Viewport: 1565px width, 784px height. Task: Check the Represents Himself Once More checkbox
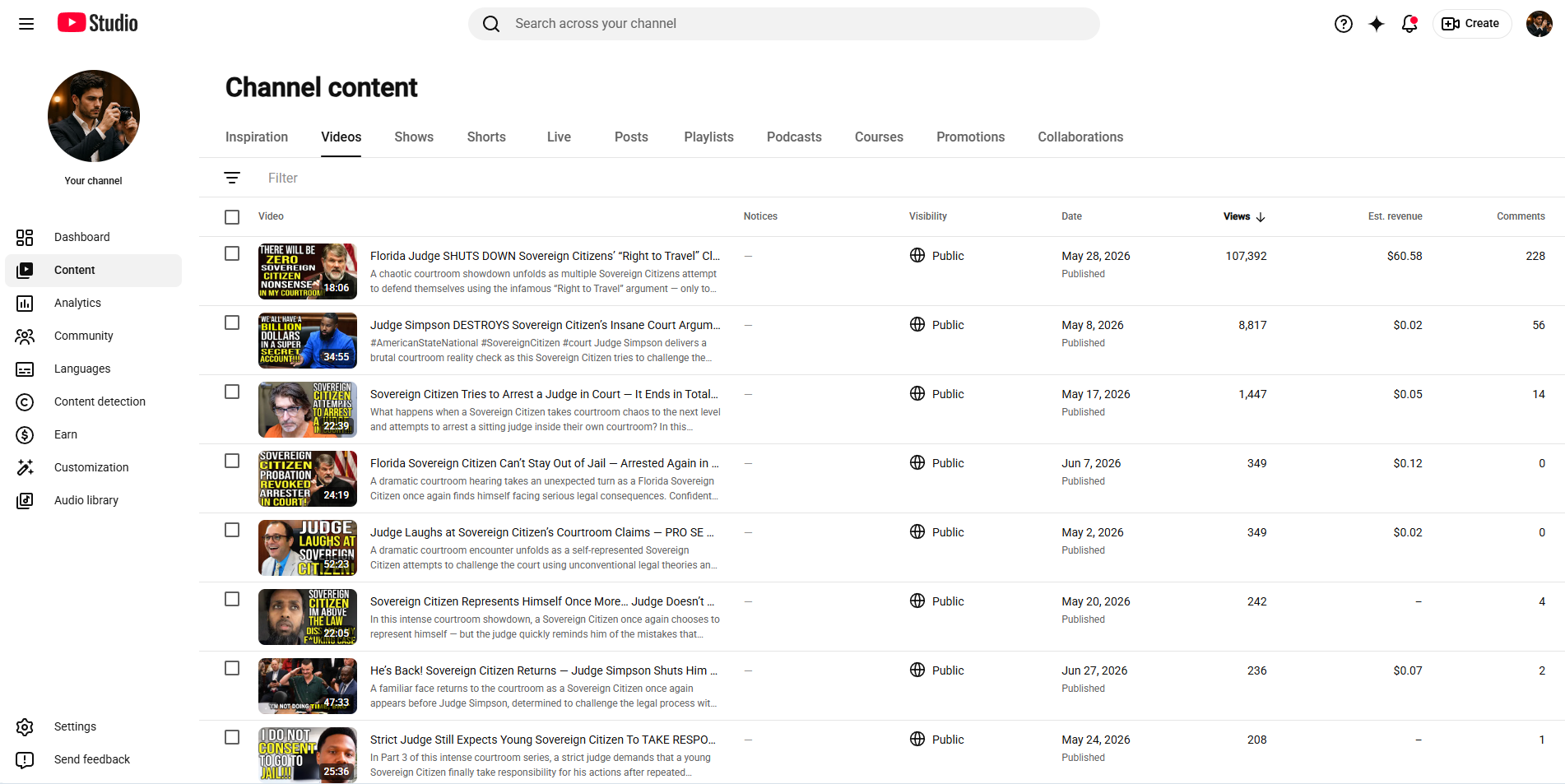pos(232,599)
